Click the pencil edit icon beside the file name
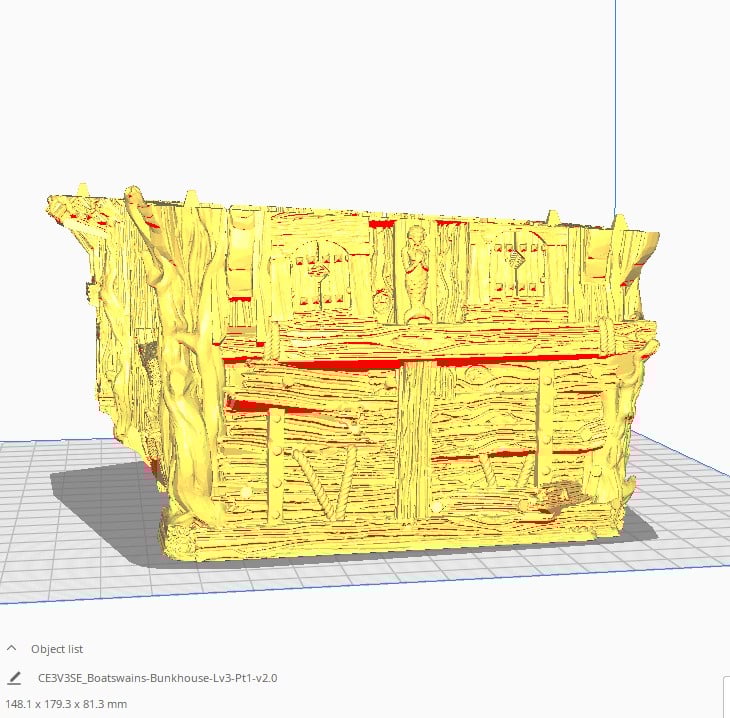Viewport: 730px width, 718px height. (15, 678)
